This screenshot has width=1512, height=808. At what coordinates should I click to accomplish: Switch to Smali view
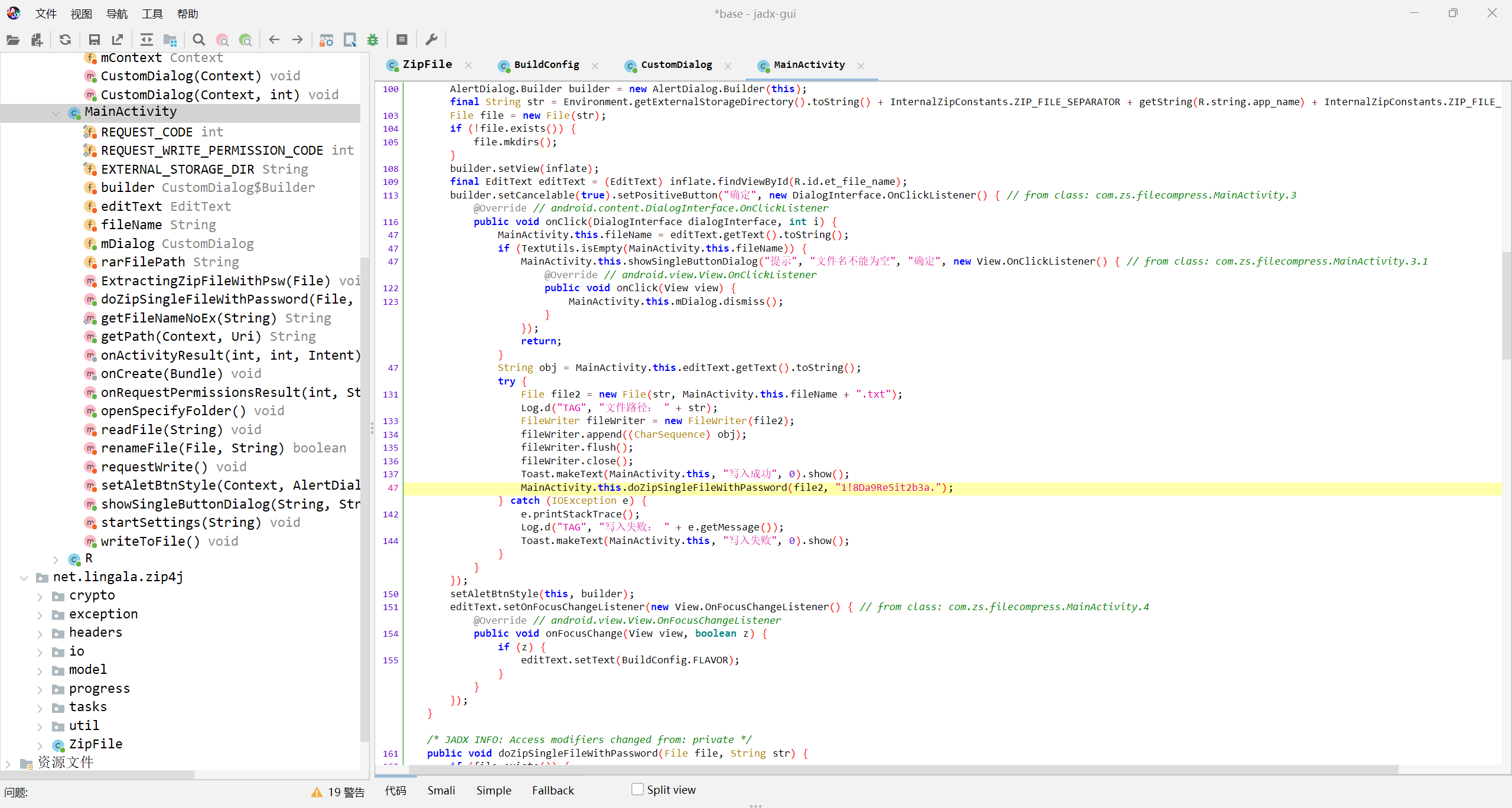[x=441, y=790]
